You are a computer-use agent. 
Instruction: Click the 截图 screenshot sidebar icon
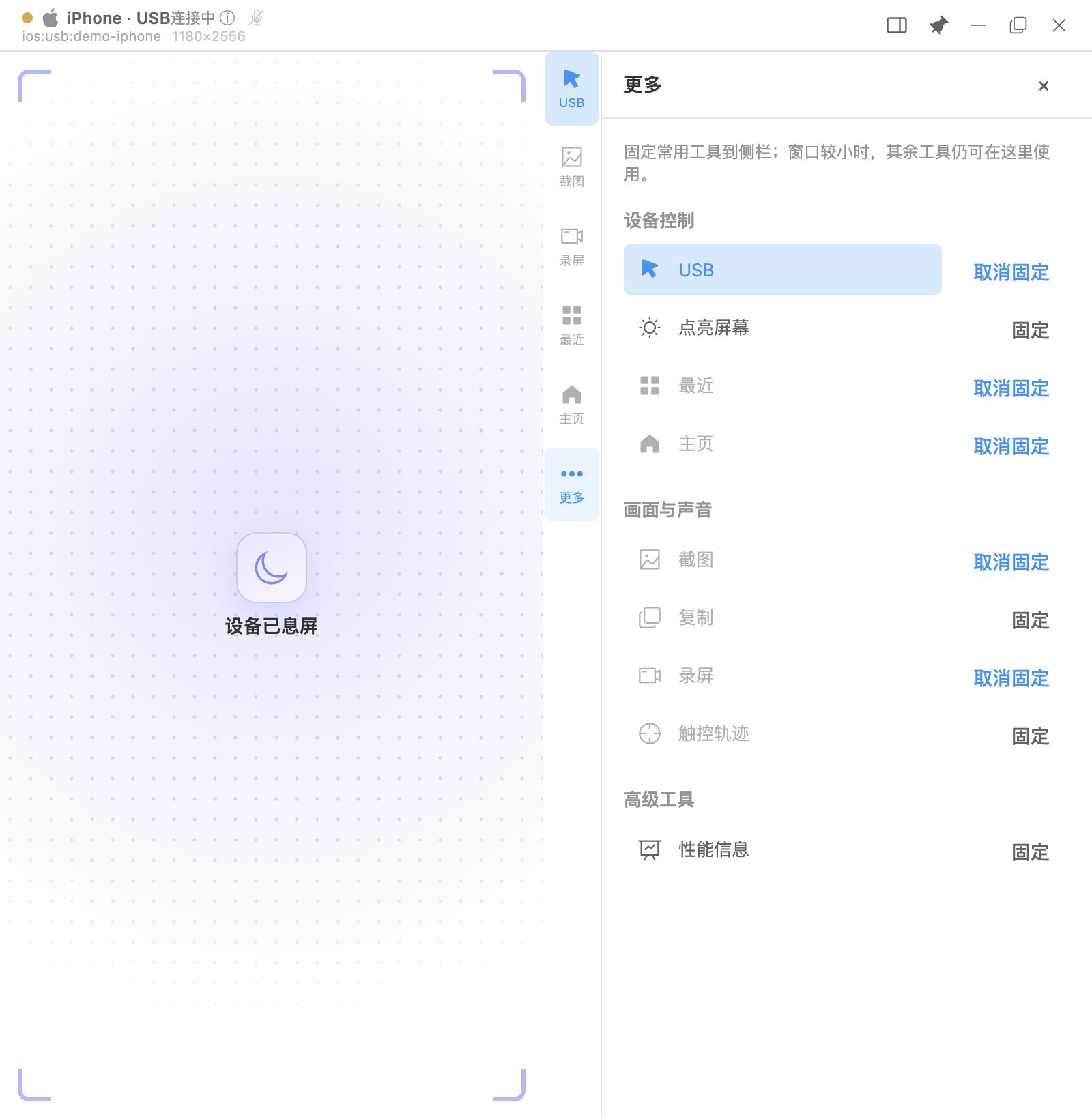point(572,167)
